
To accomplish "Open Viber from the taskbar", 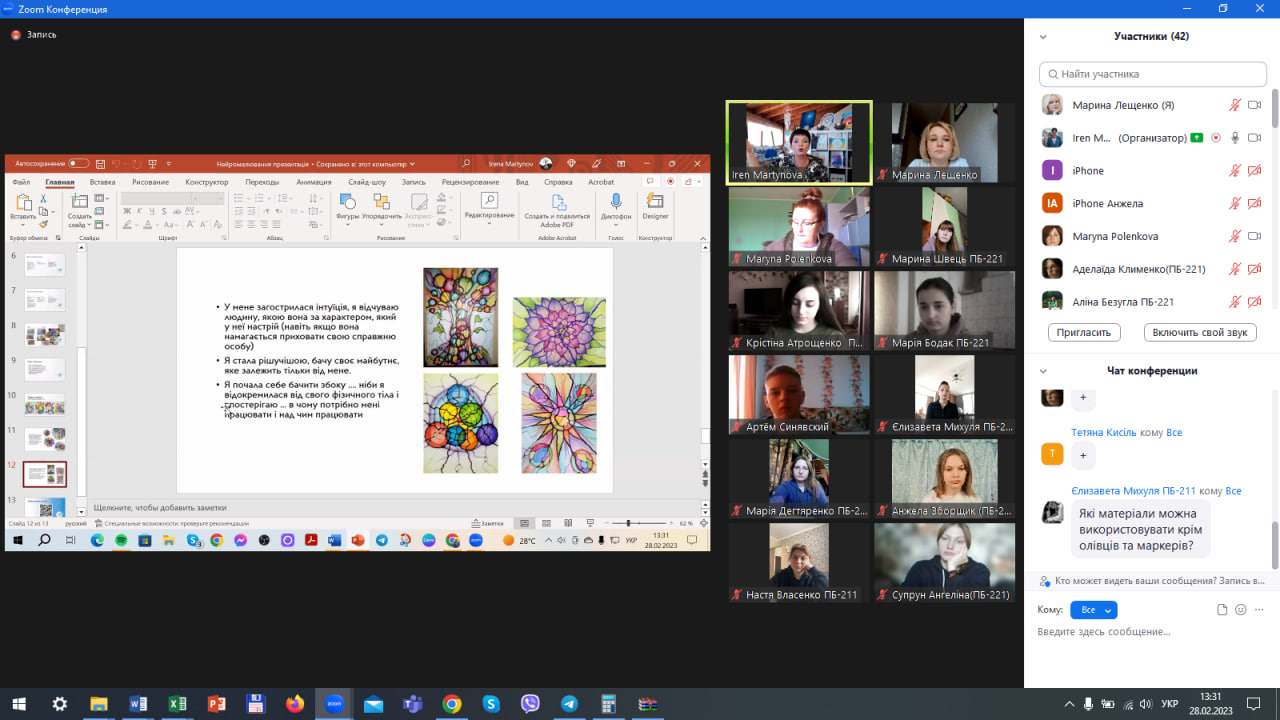I will [530, 704].
